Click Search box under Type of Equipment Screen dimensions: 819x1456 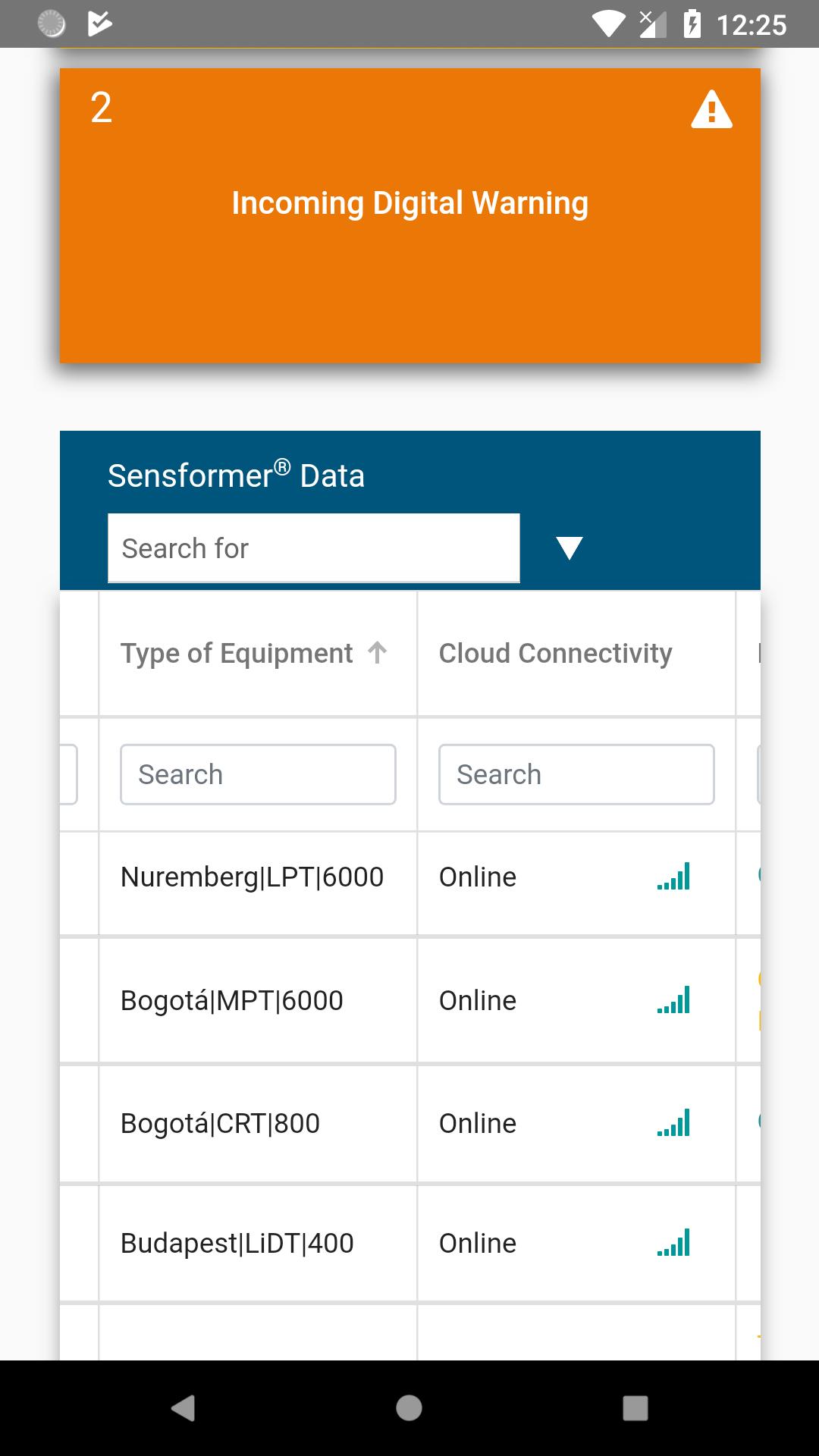coord(258,774)
